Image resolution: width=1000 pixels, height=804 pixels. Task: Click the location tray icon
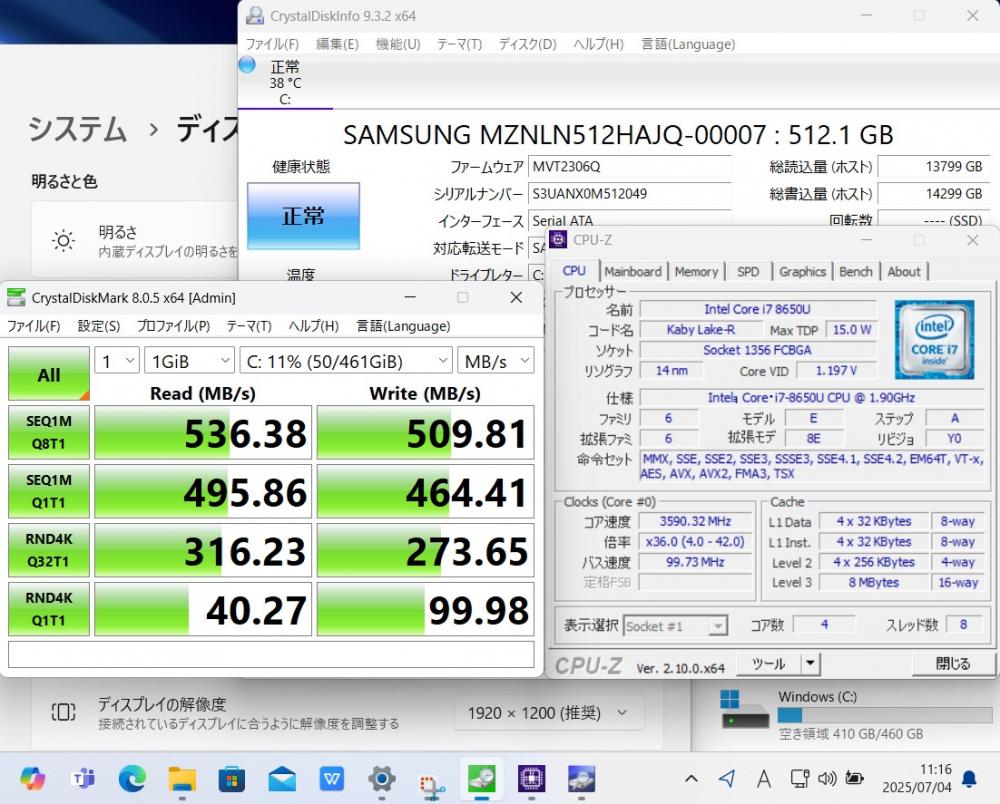[x=727, y=778]
